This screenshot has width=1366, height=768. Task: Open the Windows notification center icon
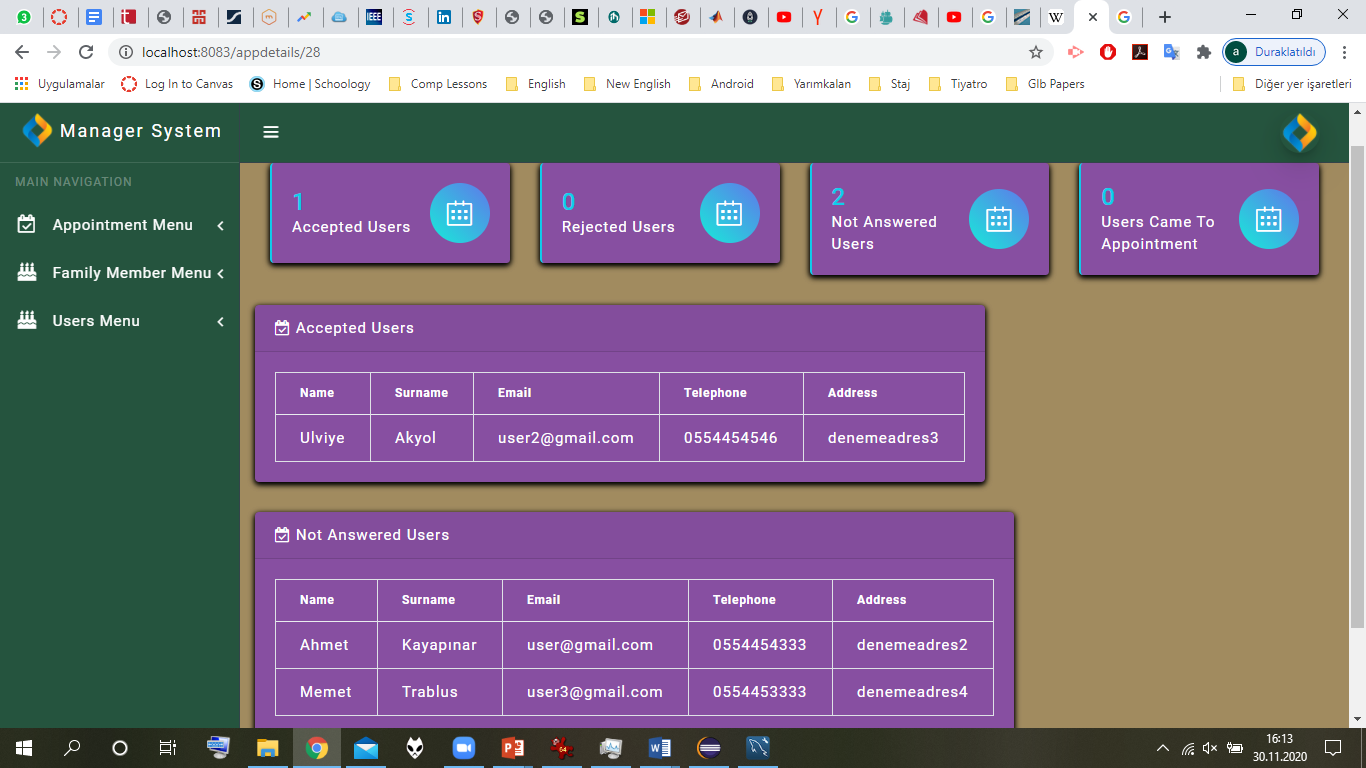pos(1333,748)
